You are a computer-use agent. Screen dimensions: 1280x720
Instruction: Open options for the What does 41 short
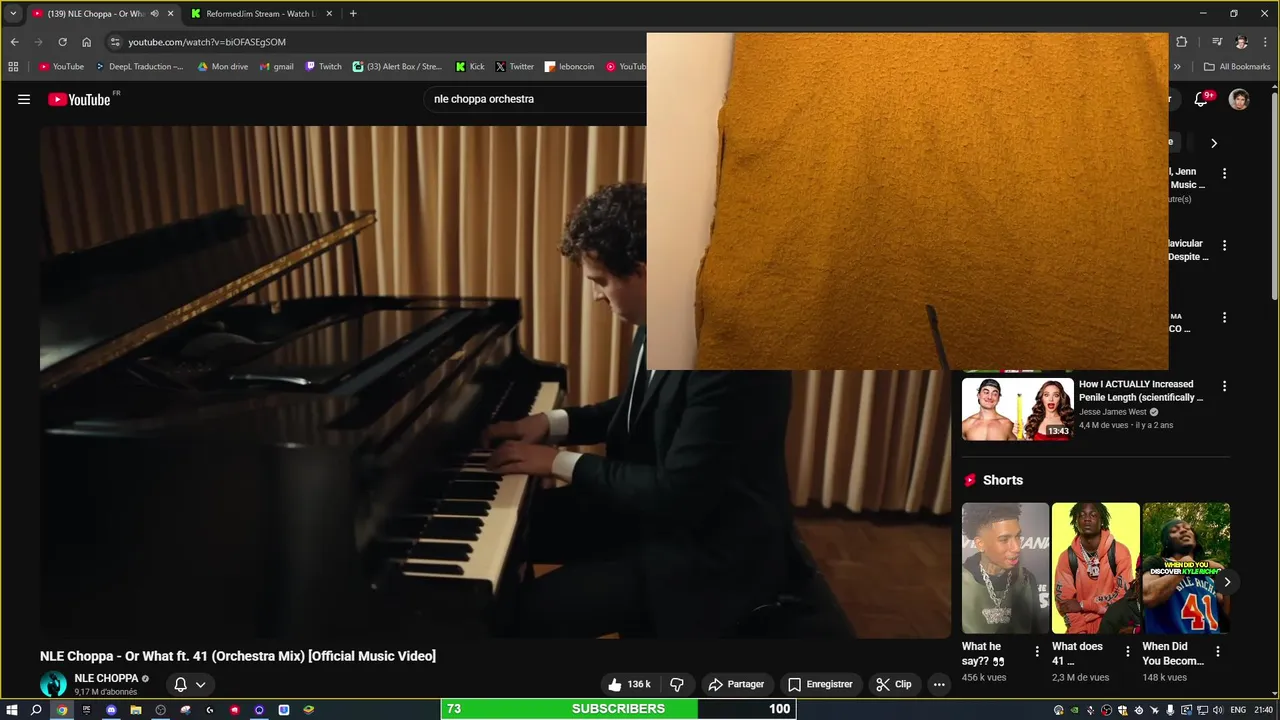click(x=1128, y=652)
